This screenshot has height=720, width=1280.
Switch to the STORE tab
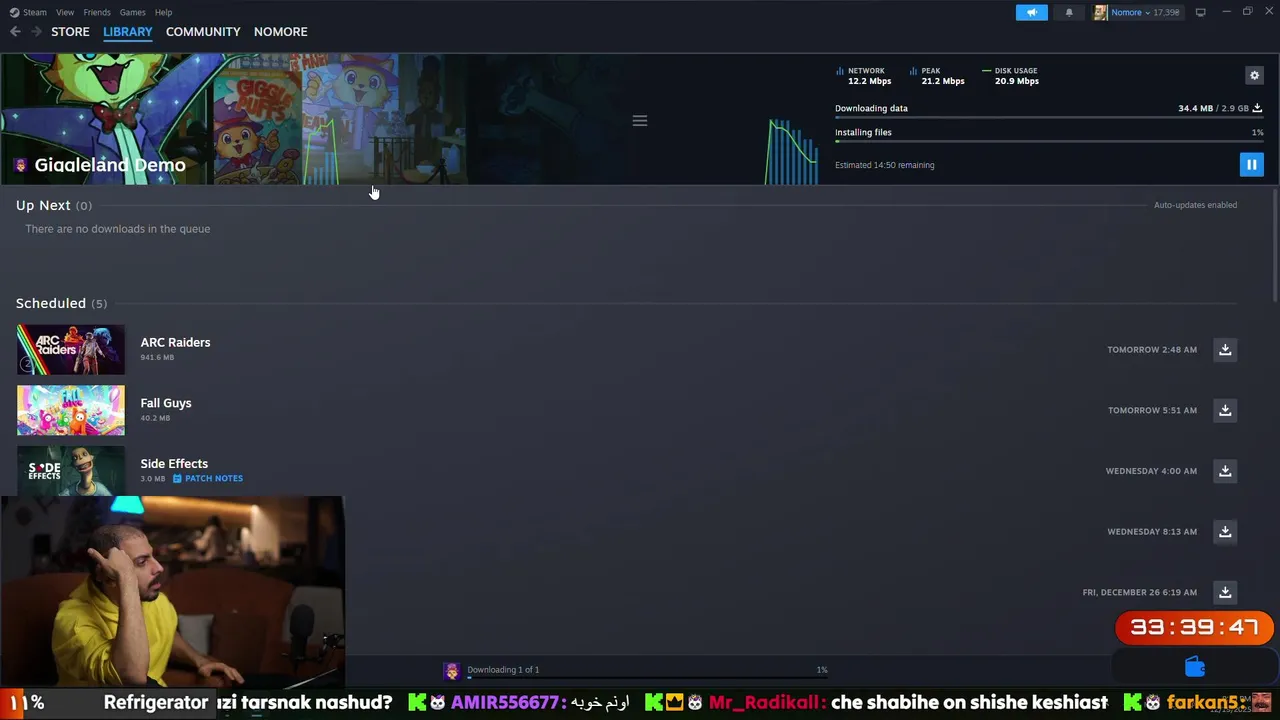(70, 32)
